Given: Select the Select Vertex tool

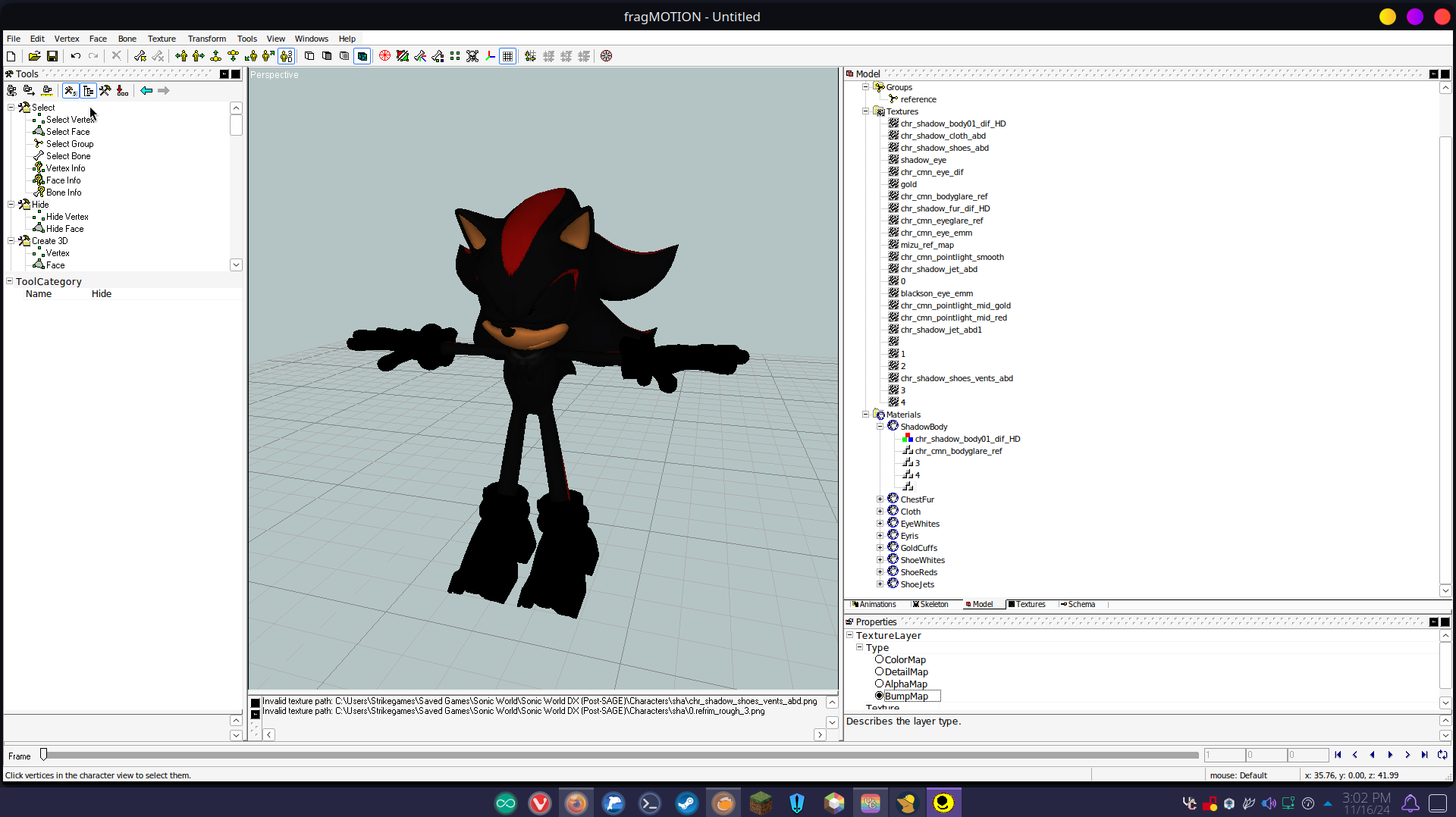Looking at the screenshot, I should tap(69, 120).
